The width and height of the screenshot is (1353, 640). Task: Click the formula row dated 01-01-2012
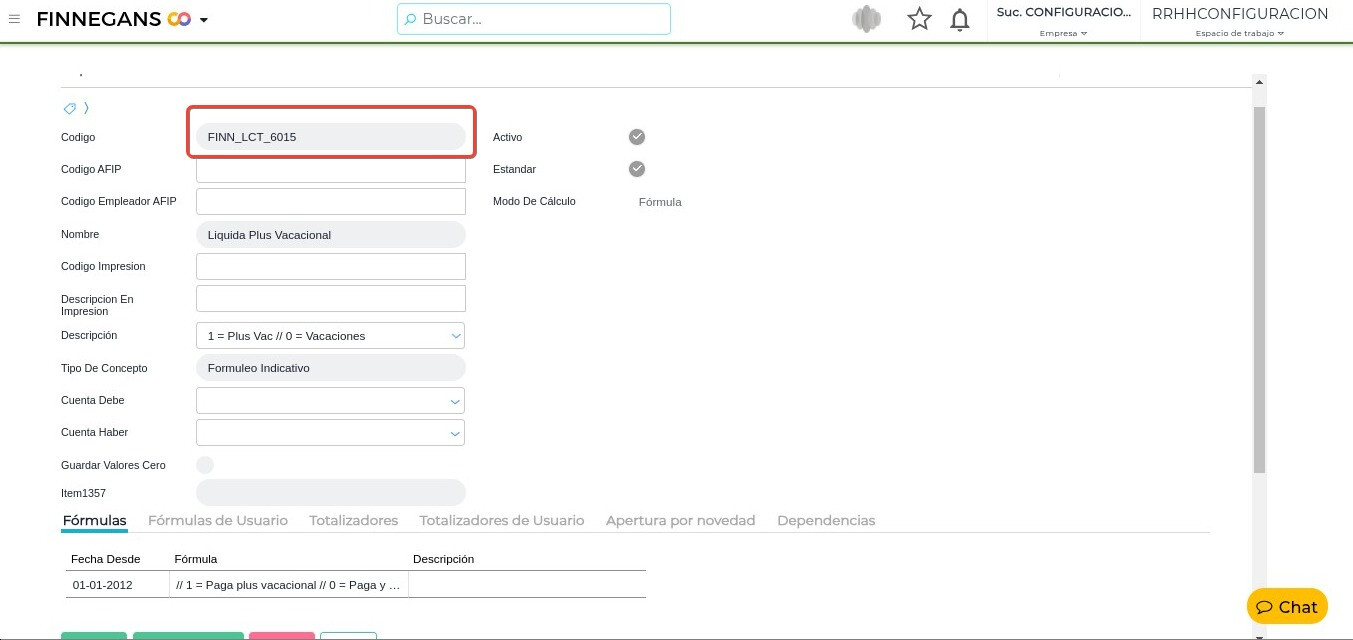tap(287, 585)
